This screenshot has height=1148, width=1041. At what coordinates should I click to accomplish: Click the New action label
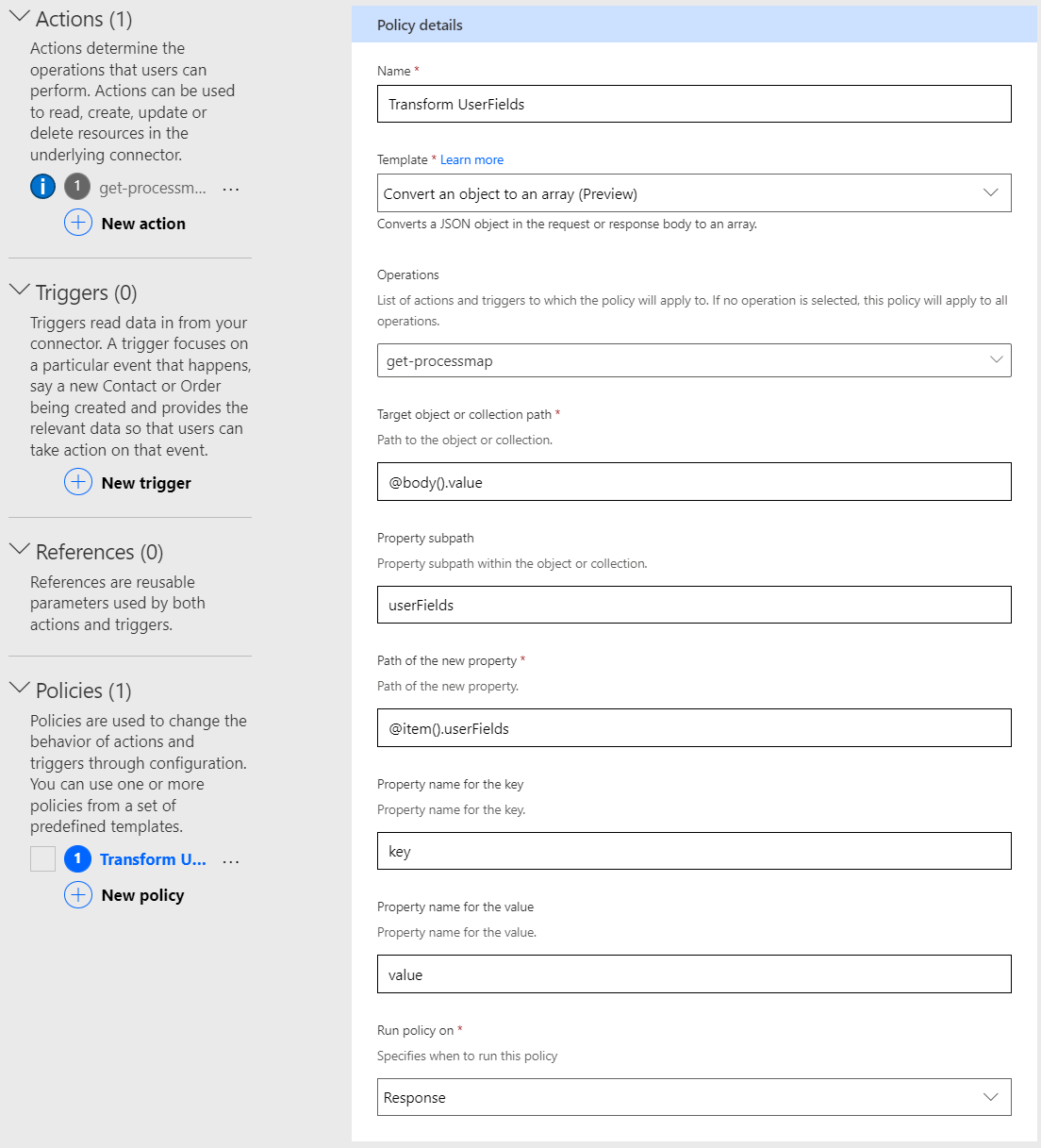[143, 224]
